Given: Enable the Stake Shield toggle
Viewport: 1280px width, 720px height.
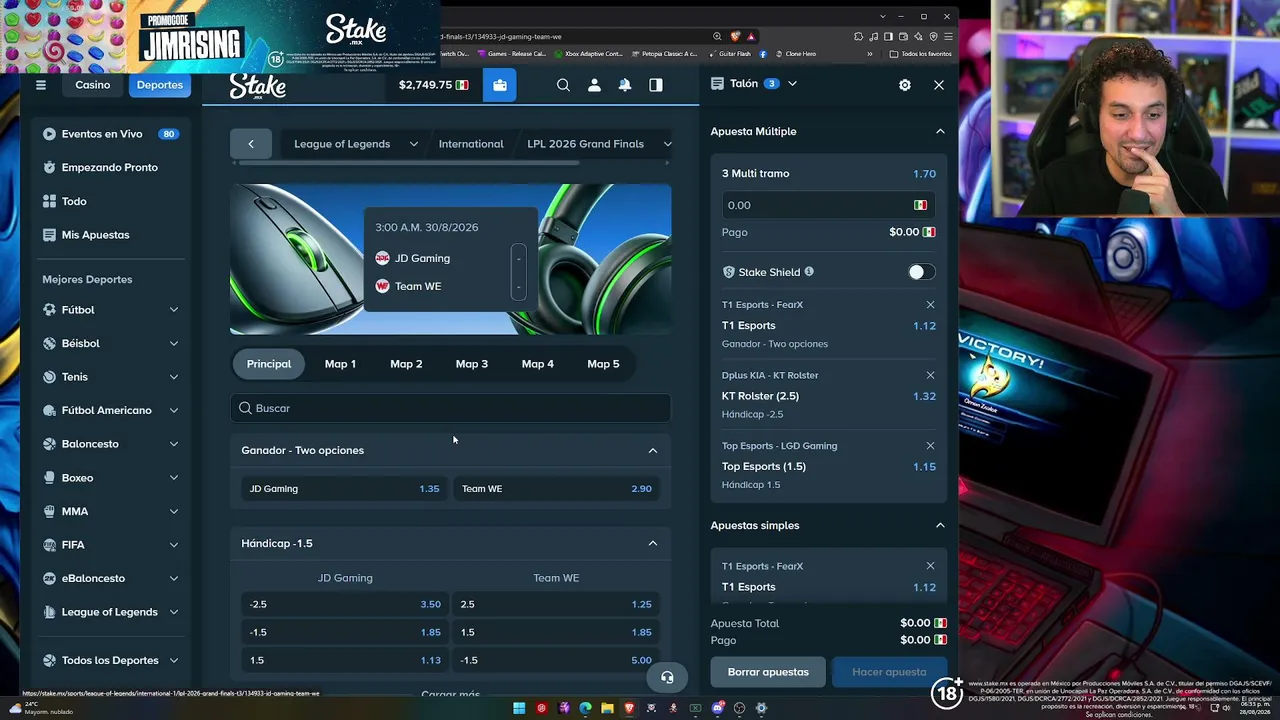Looking at the screenshot, I should (921, 272).
